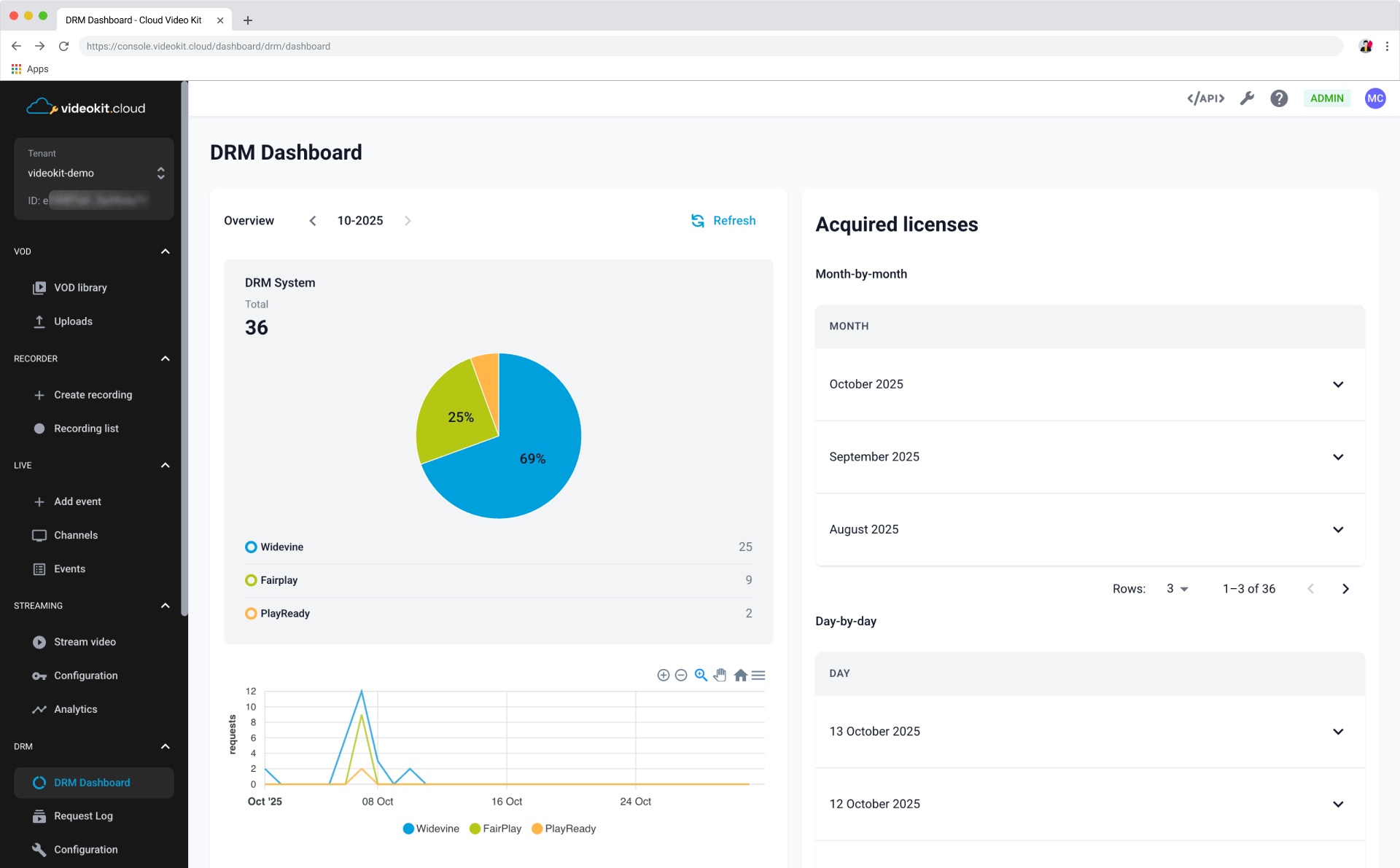Open the Rows per page dropdown
This screenshot has height=868, width=1400.
coord(1176,588)
